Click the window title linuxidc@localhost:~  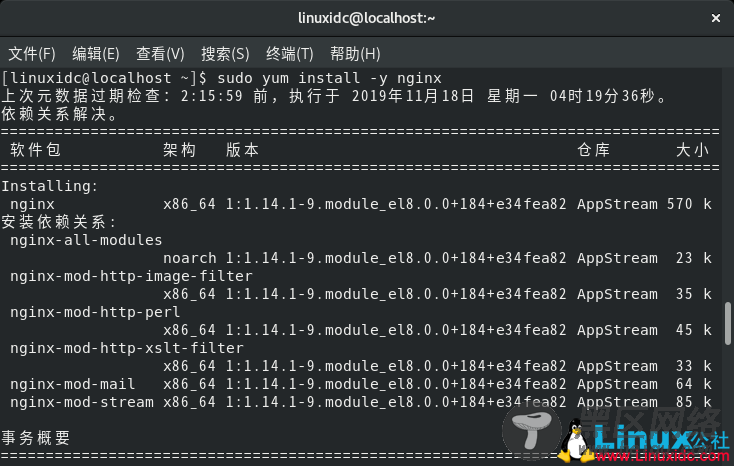coord(367,18)
